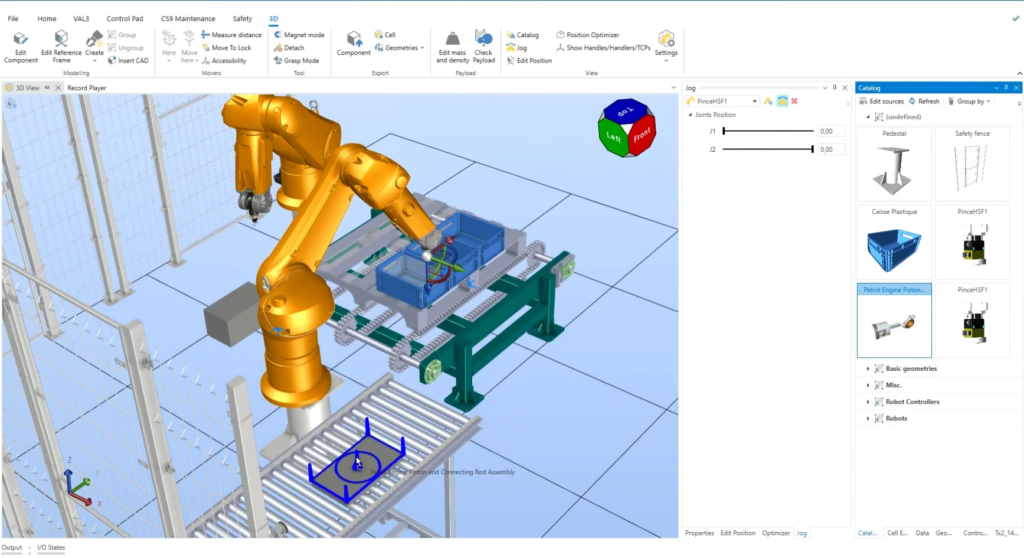The height and width of the screenshot is (558, 1024).
Task: Open the Edit Reference Frame tool
Action: pos(61,40)
